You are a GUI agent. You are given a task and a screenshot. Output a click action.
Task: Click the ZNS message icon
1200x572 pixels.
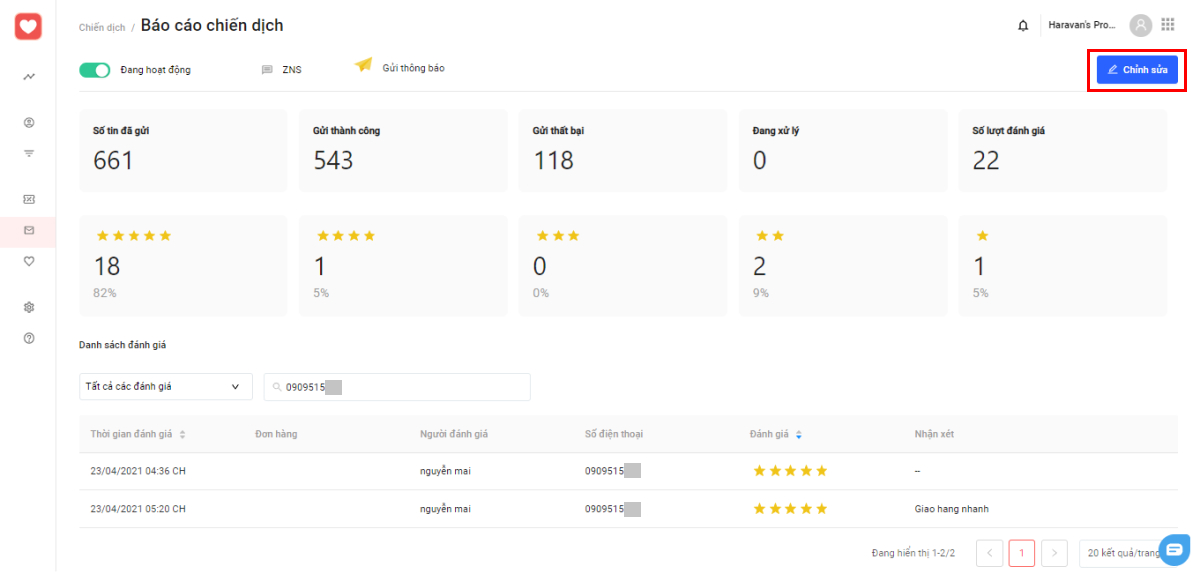(267, 70)
